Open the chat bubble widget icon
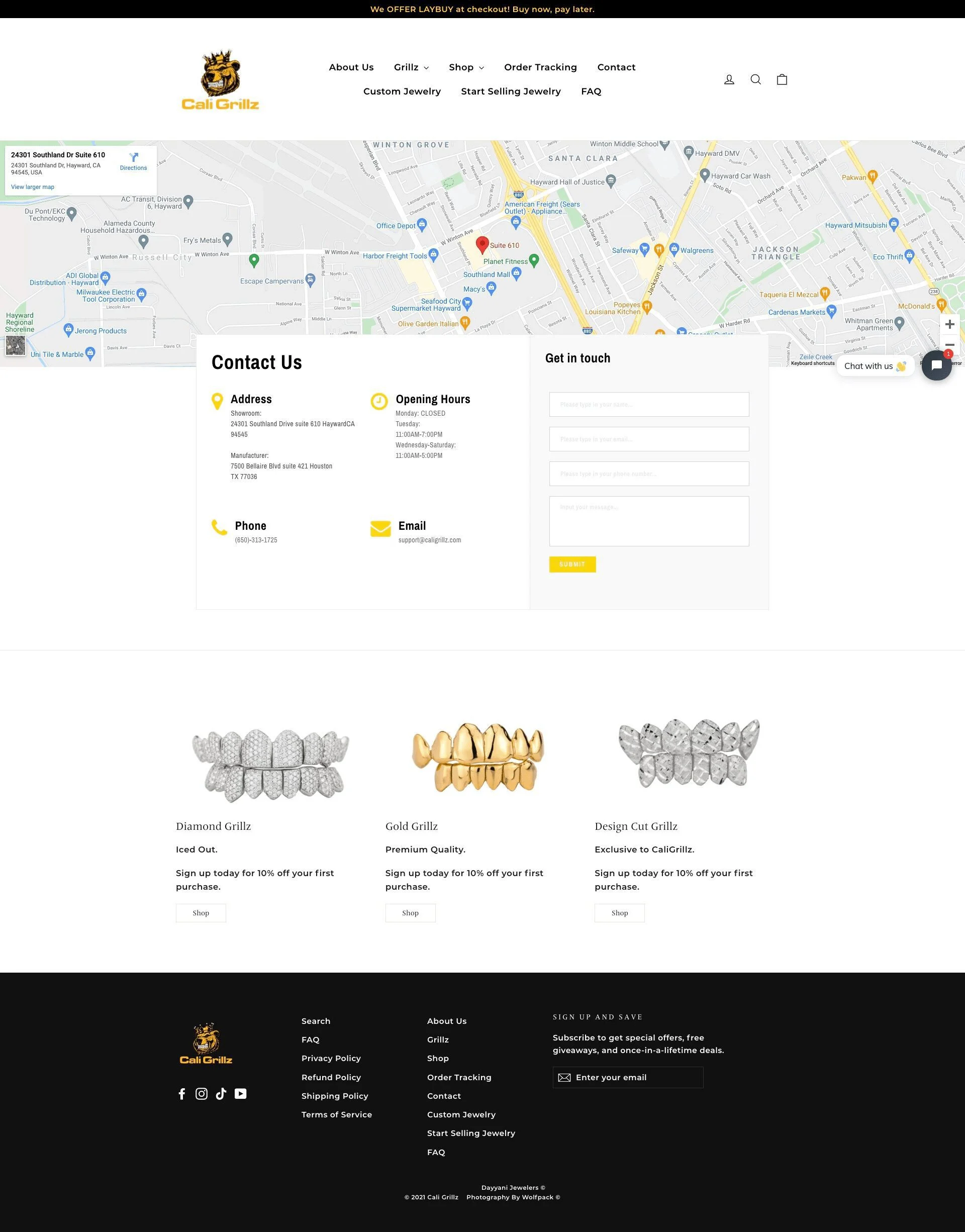 (936, 365)
